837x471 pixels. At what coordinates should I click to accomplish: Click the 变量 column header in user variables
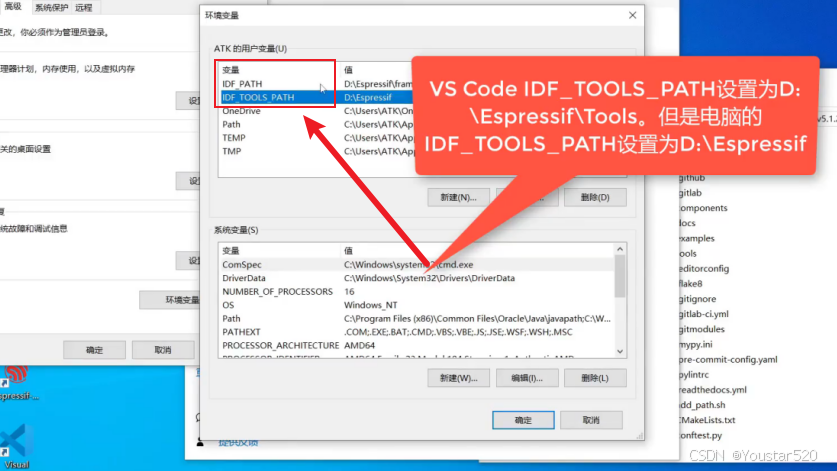(x=279, y=70)
